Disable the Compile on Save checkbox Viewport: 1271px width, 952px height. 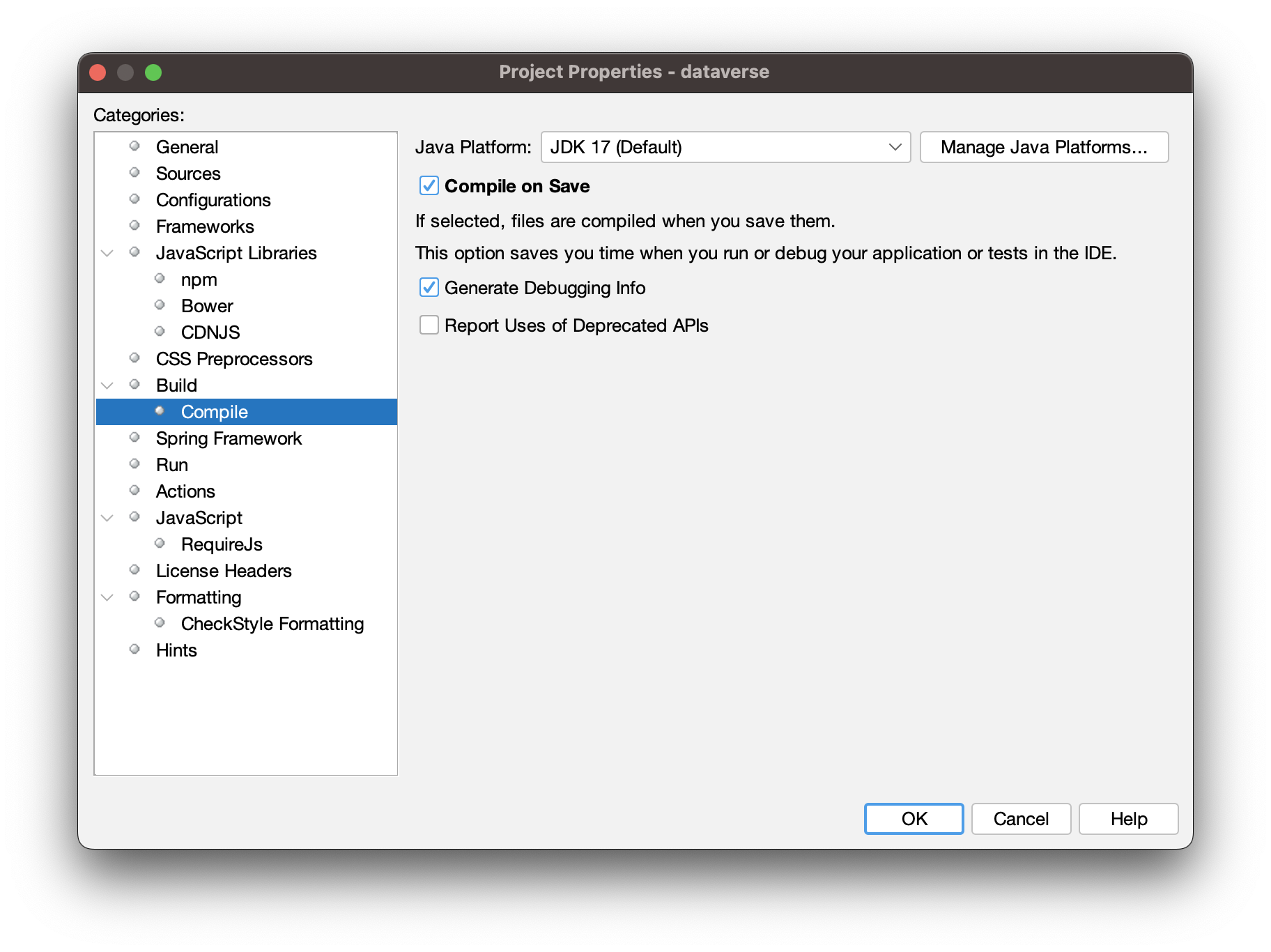tap(429, 186)
